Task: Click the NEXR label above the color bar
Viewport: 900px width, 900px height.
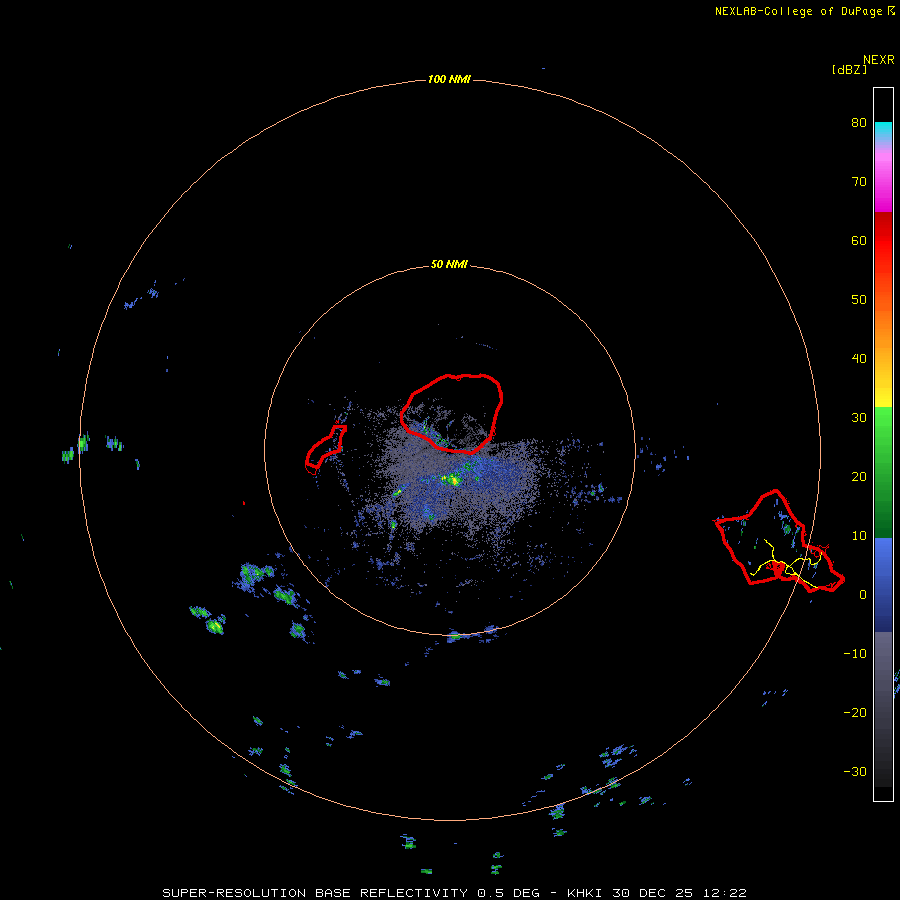Action: point(879,60)
